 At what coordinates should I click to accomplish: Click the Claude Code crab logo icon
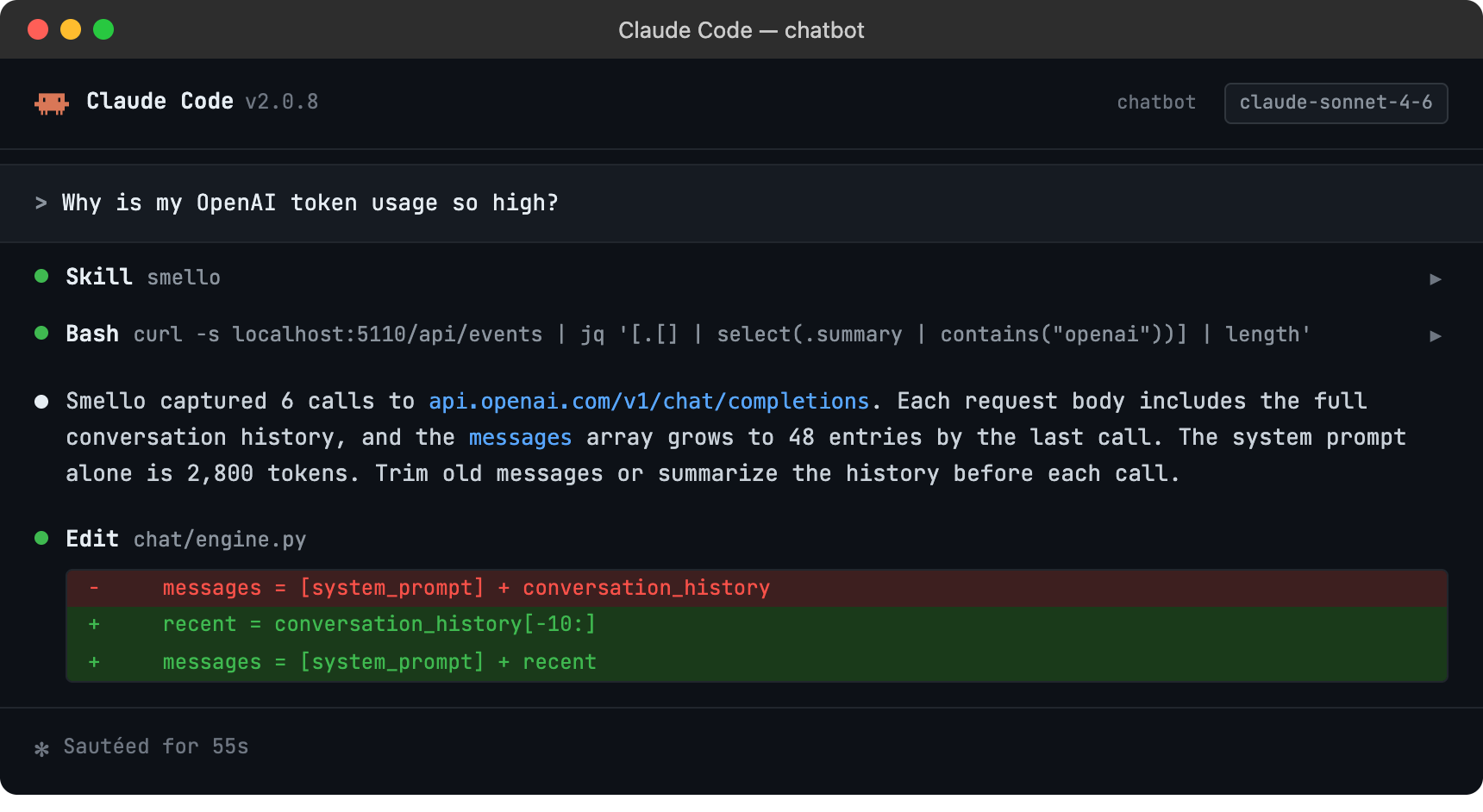[52, 103]
